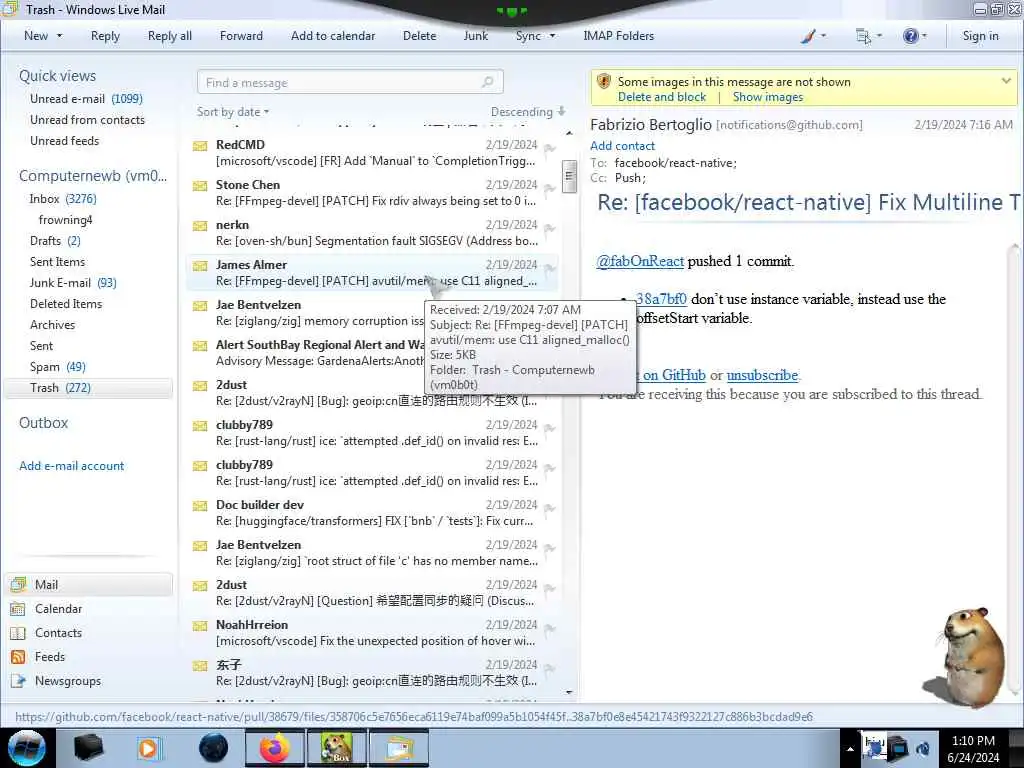
Task: Open the Sign in button
Action: click(x=980, y=36)
